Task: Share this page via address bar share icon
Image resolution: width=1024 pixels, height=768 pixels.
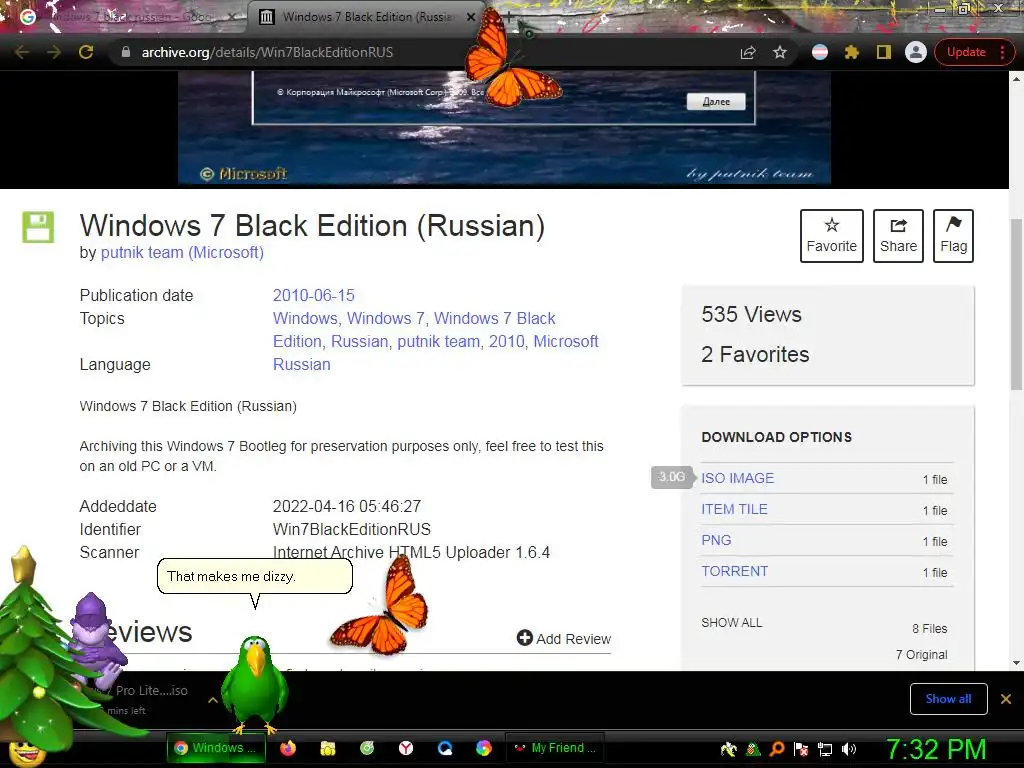Action: click(x=748, y=52)
